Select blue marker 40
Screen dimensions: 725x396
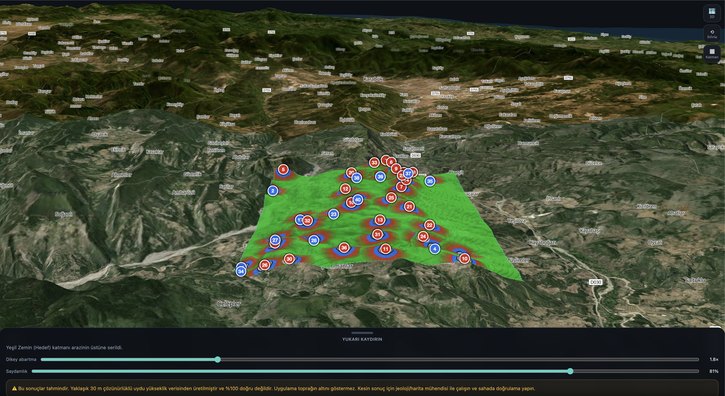357,200
